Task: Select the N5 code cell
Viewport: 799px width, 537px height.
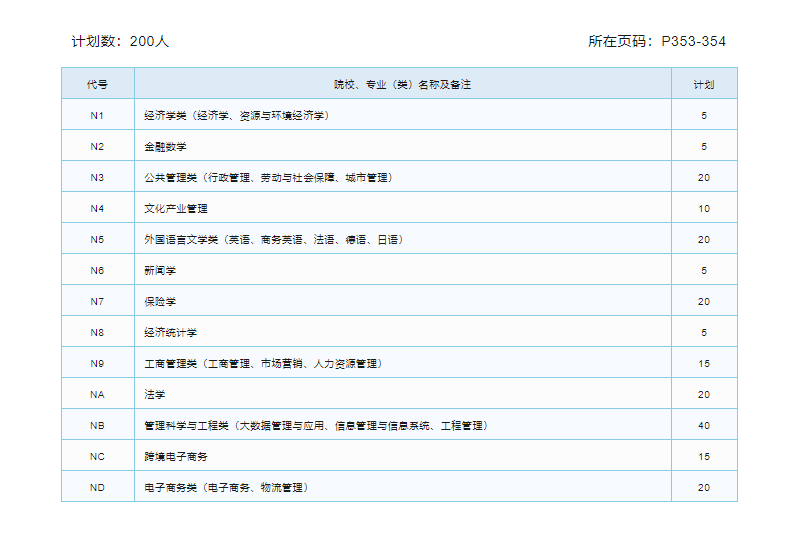Action: point(97,240)
